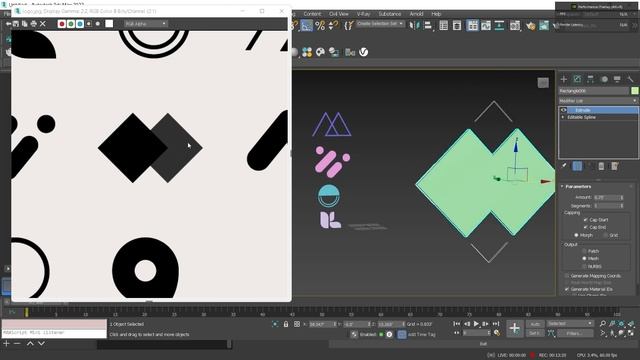
Task: Play the animation
Action: tap(476, 324)
